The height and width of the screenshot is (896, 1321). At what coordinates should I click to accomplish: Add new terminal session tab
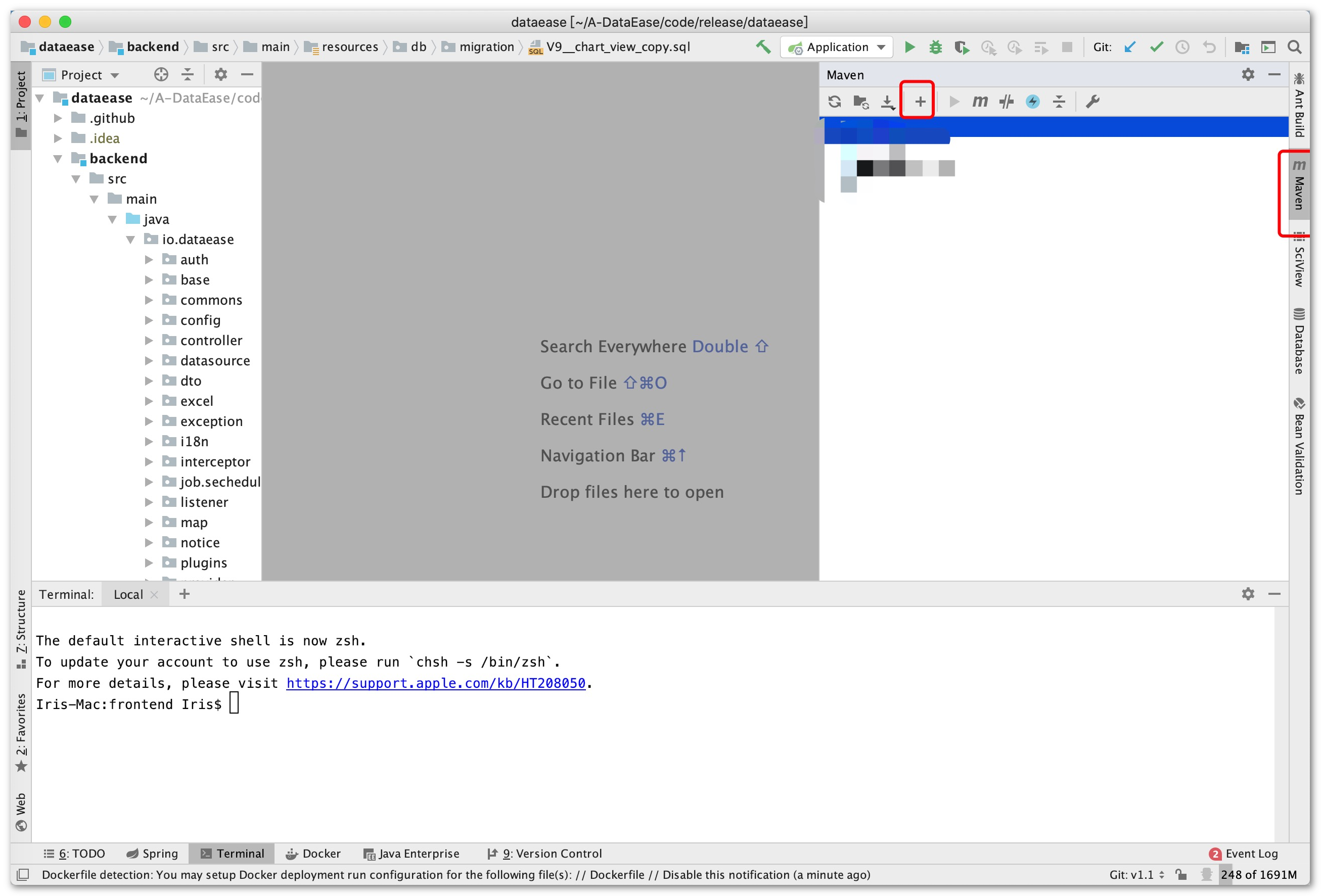(184, 594)
